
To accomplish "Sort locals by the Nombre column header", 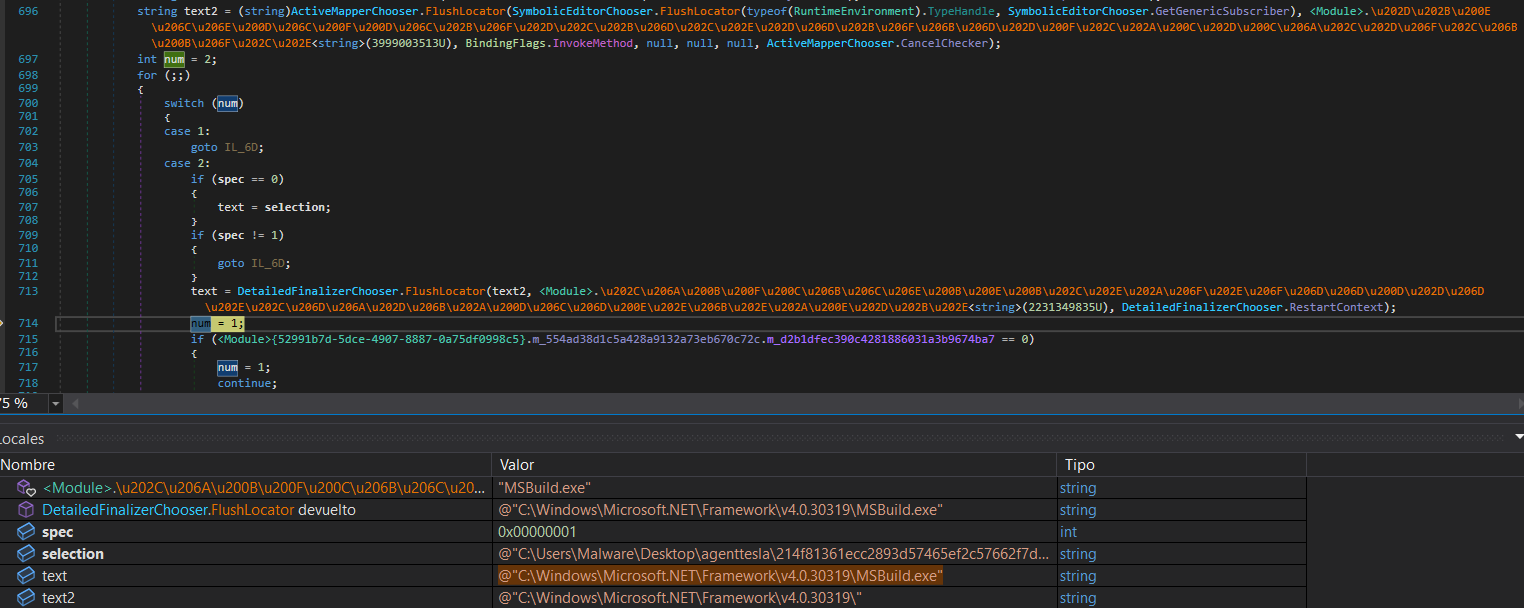I will pyautogui.click(x=28, y=465).
